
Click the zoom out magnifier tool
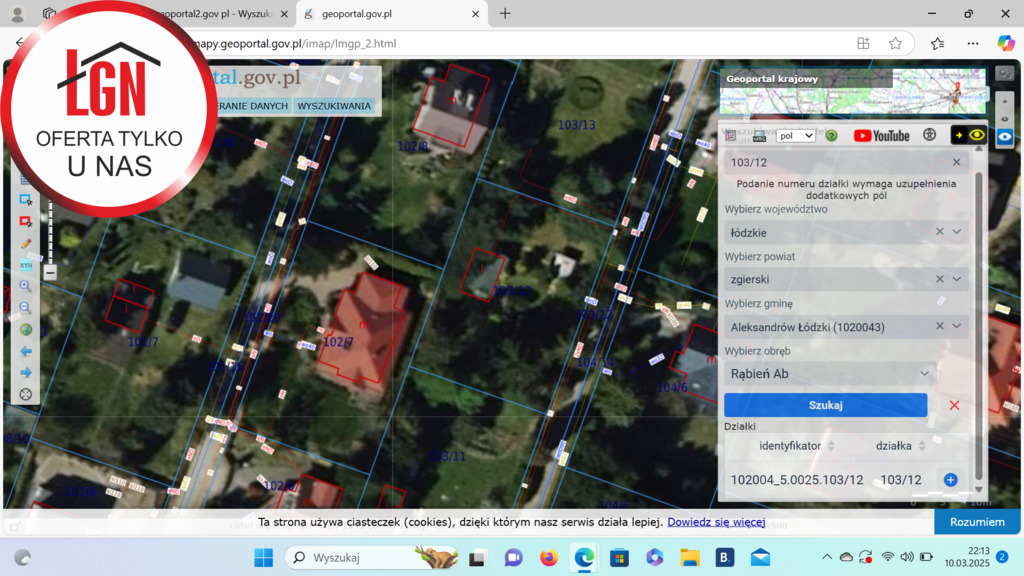tap(26, 308)
